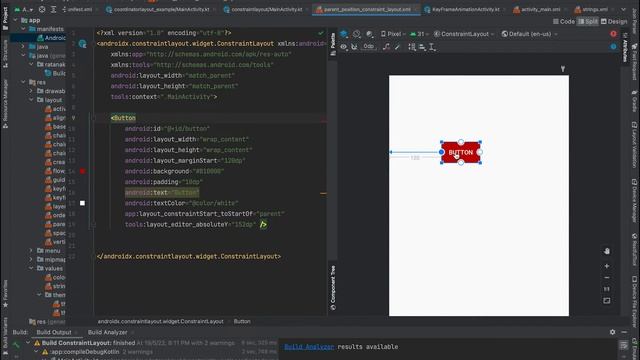Open the Component Tree side panel
The width and height of the screenshot is (640, 360).
pyautogui.click(x=333, y=288)
